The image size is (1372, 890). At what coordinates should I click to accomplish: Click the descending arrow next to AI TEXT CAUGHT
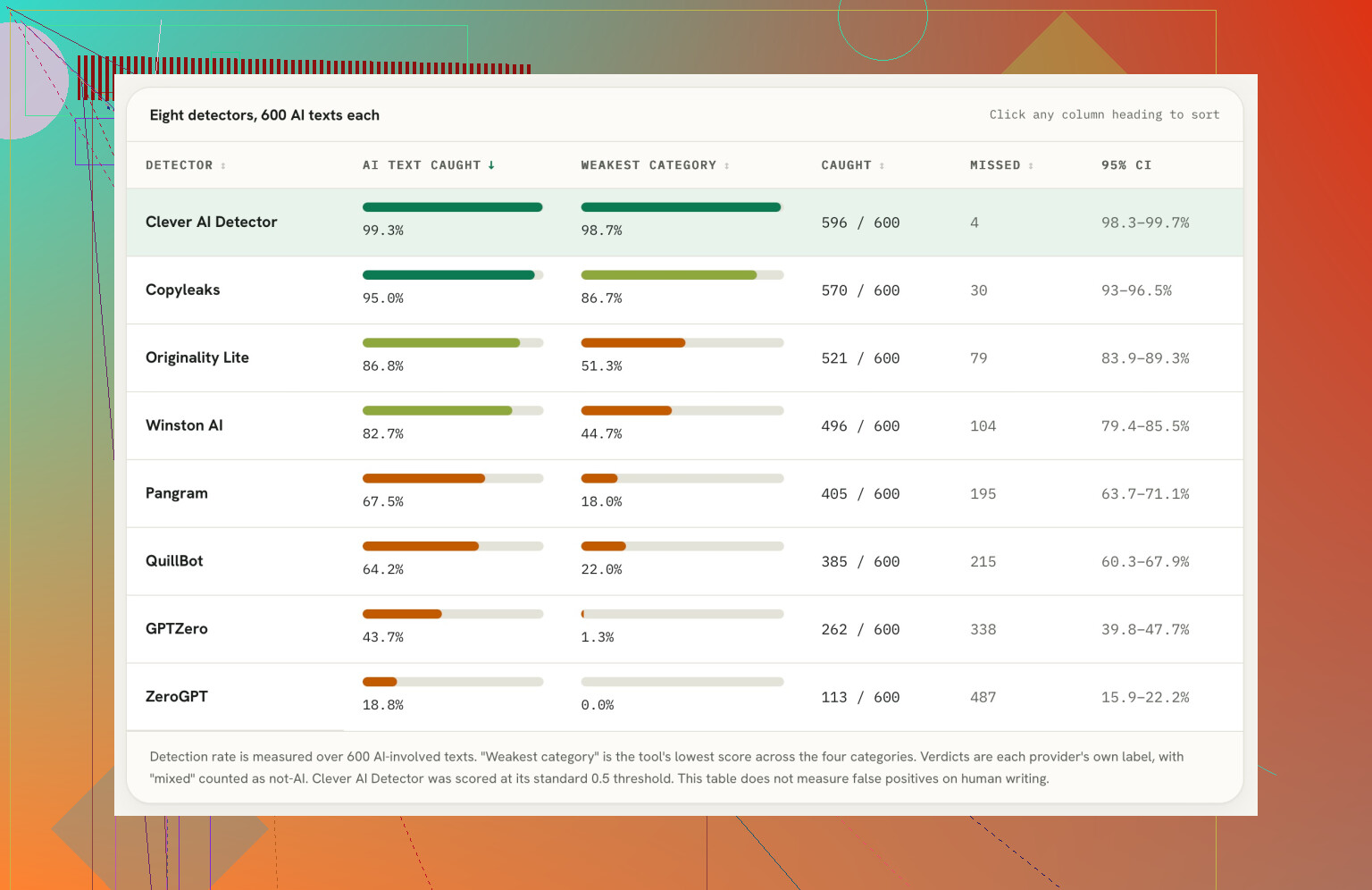click(491, 165)
